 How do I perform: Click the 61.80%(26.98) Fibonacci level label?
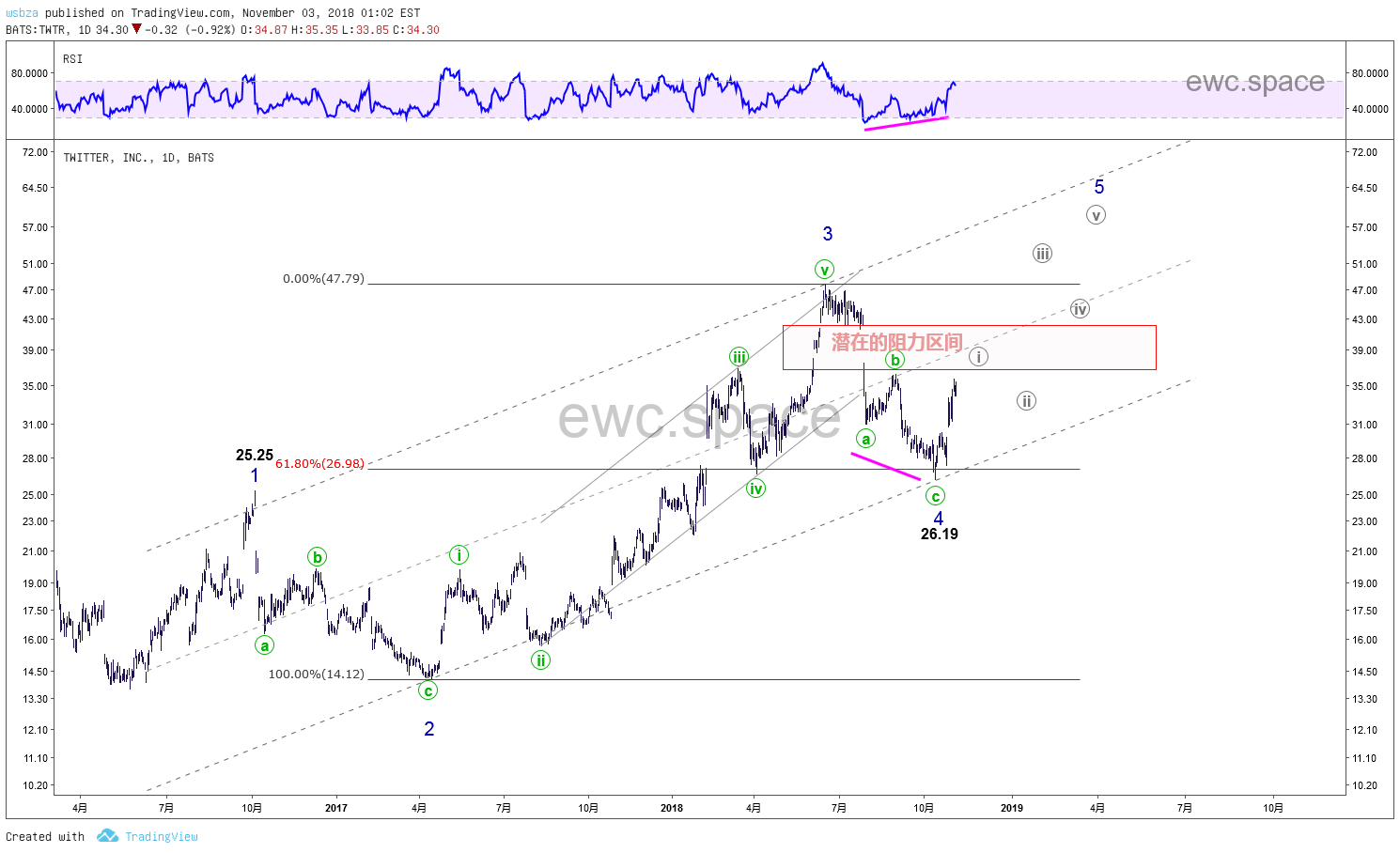click(319, 463)
